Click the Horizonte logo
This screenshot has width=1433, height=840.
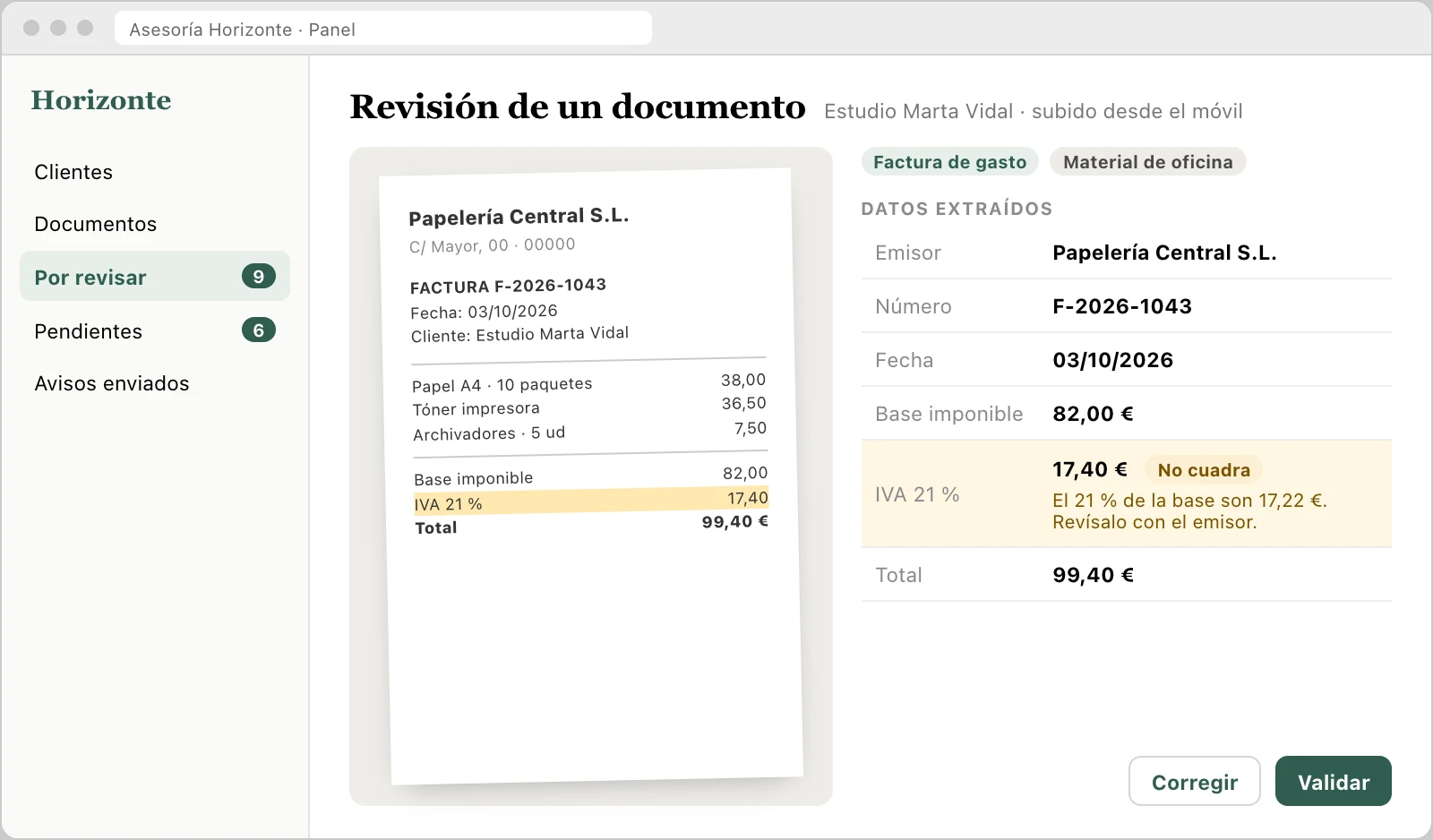tap(101, 100)
